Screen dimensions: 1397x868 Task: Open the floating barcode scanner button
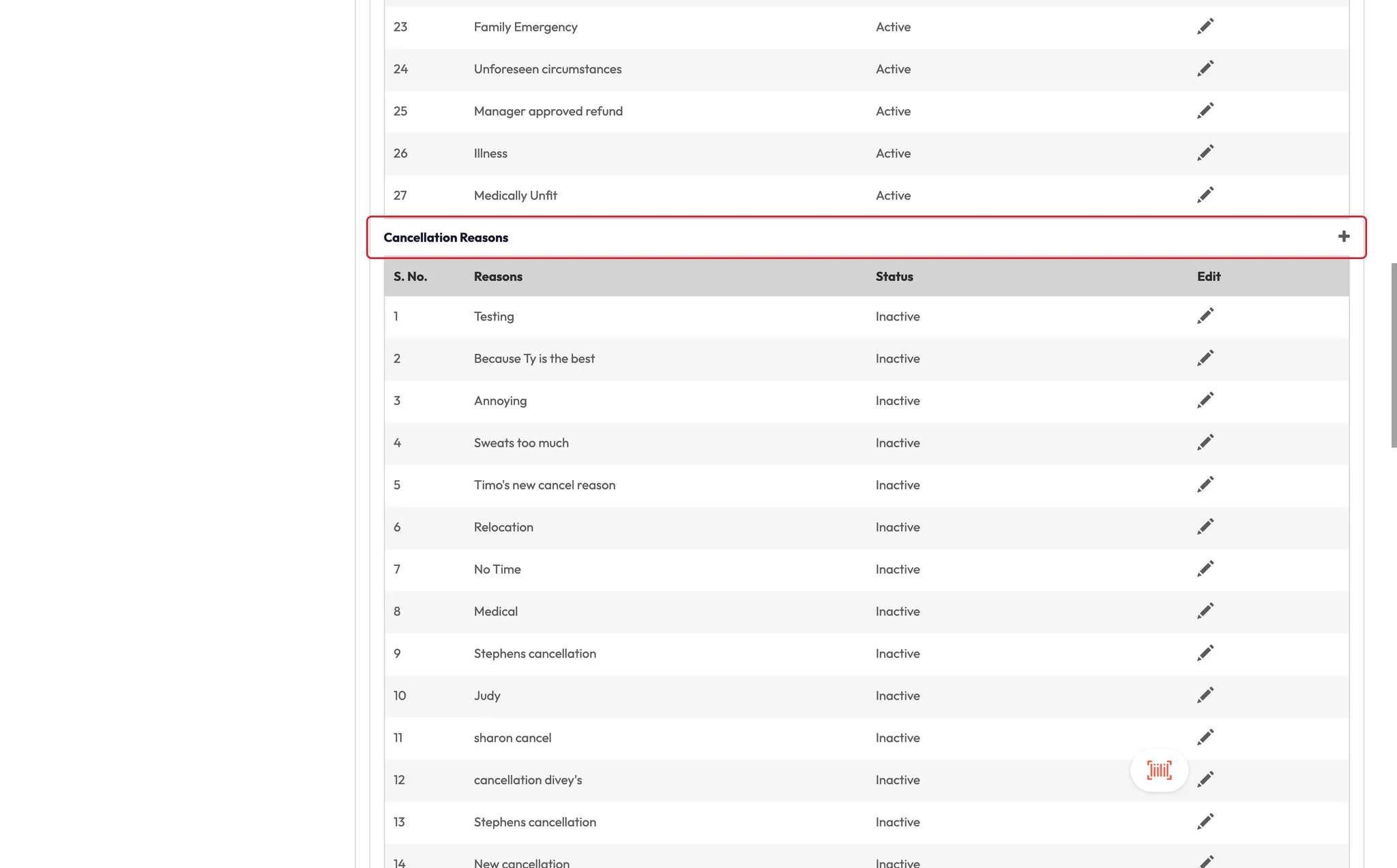[1159, 770]
